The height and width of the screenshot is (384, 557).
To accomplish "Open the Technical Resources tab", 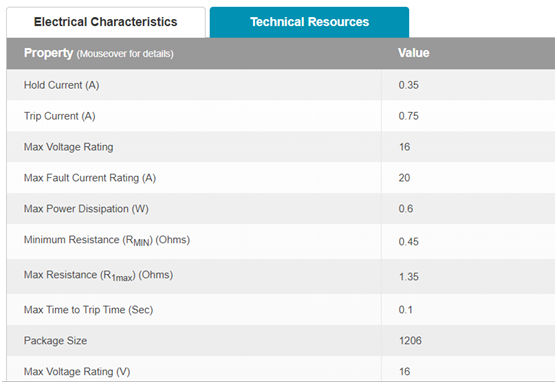I will [309, 22].
